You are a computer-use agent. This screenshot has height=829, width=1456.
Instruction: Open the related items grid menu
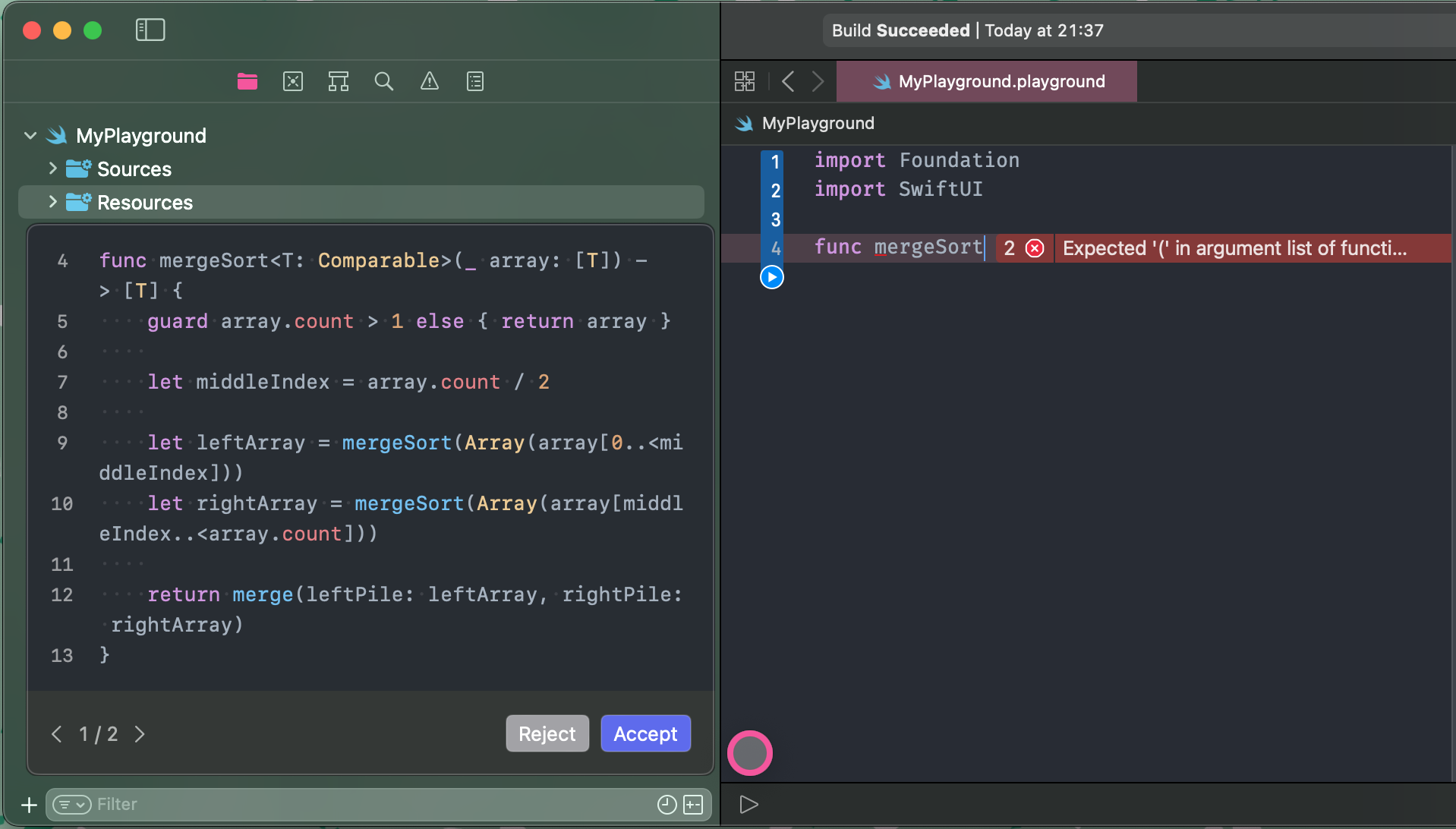(x=745, y=81)
